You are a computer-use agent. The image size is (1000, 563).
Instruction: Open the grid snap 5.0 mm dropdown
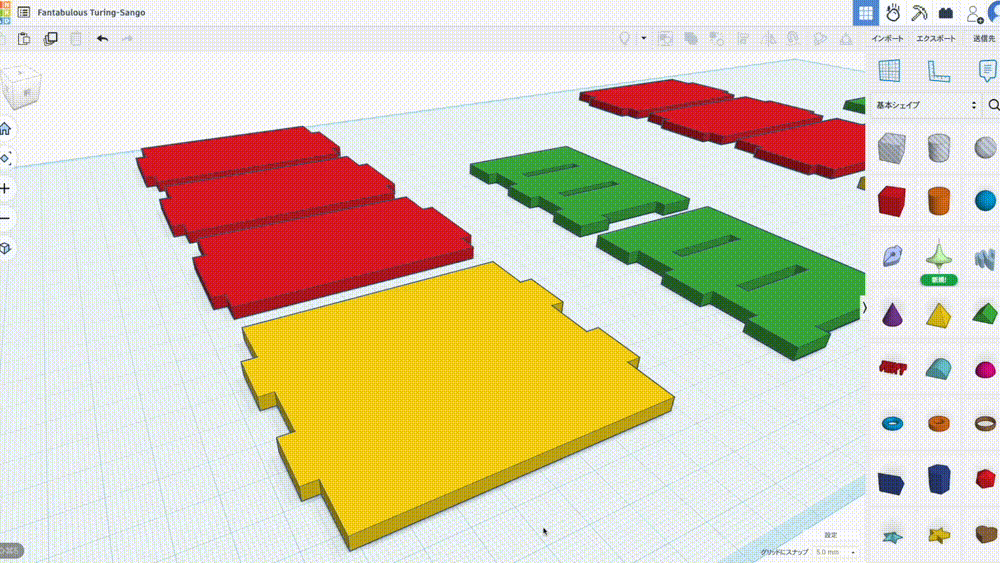coord(835,552)
